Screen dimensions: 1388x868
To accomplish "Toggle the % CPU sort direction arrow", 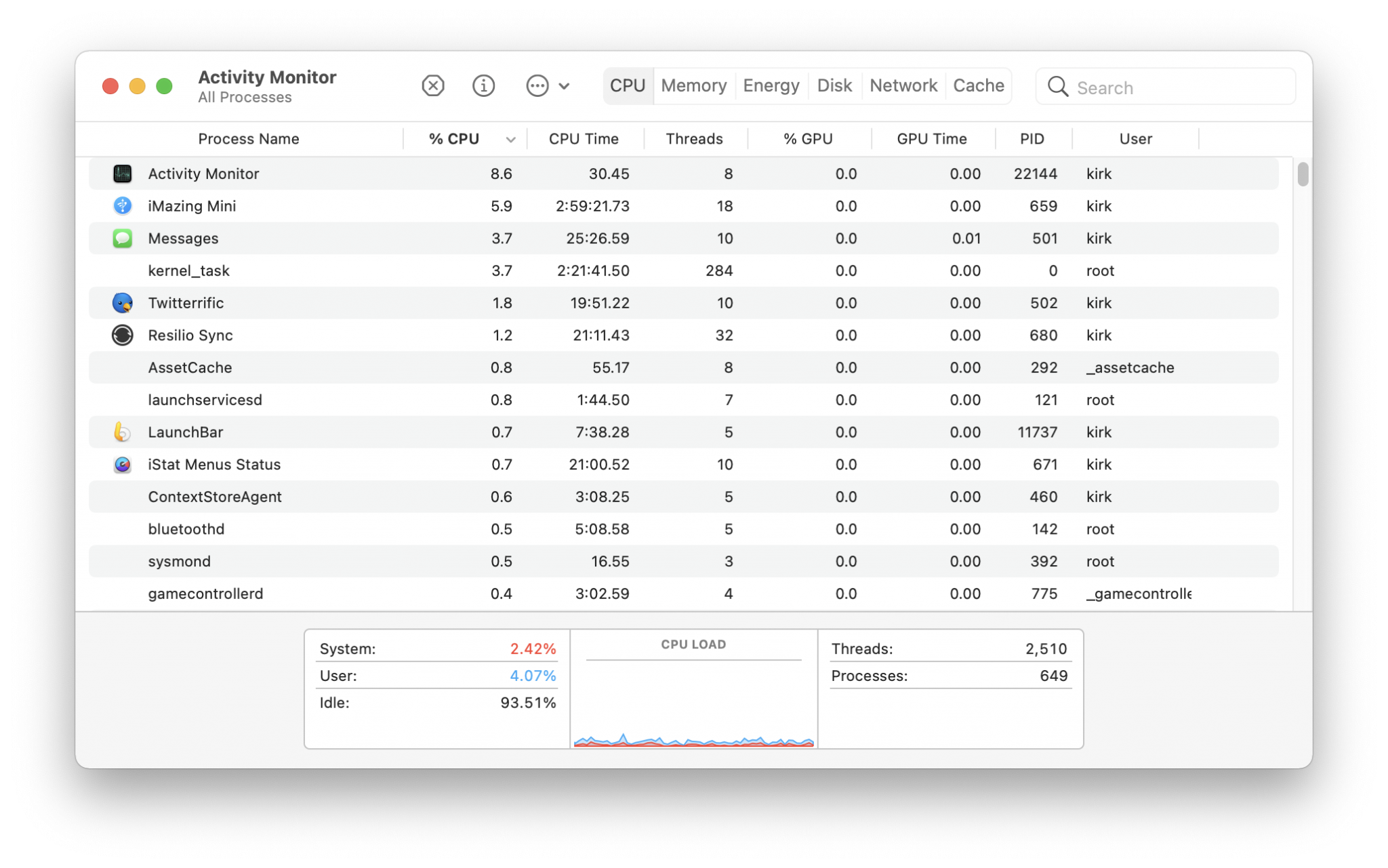I will (509, 139).
